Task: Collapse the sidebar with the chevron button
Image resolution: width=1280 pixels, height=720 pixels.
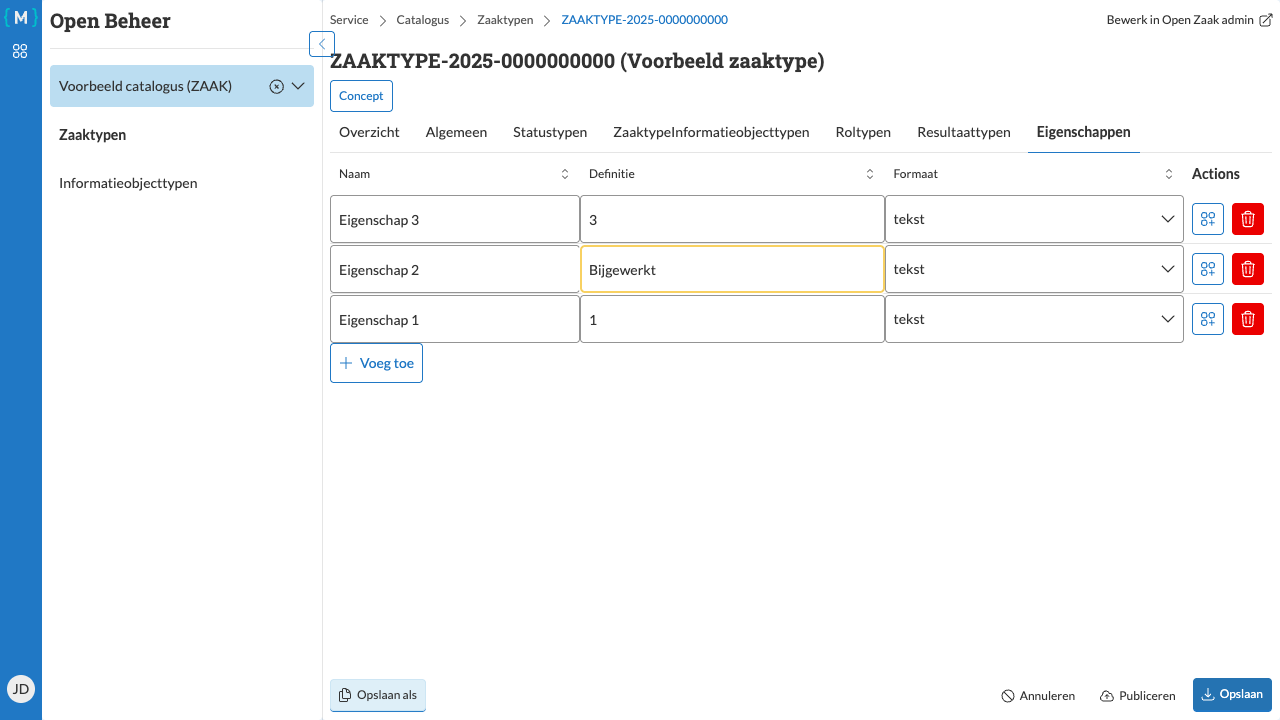Action: point(322,44)
